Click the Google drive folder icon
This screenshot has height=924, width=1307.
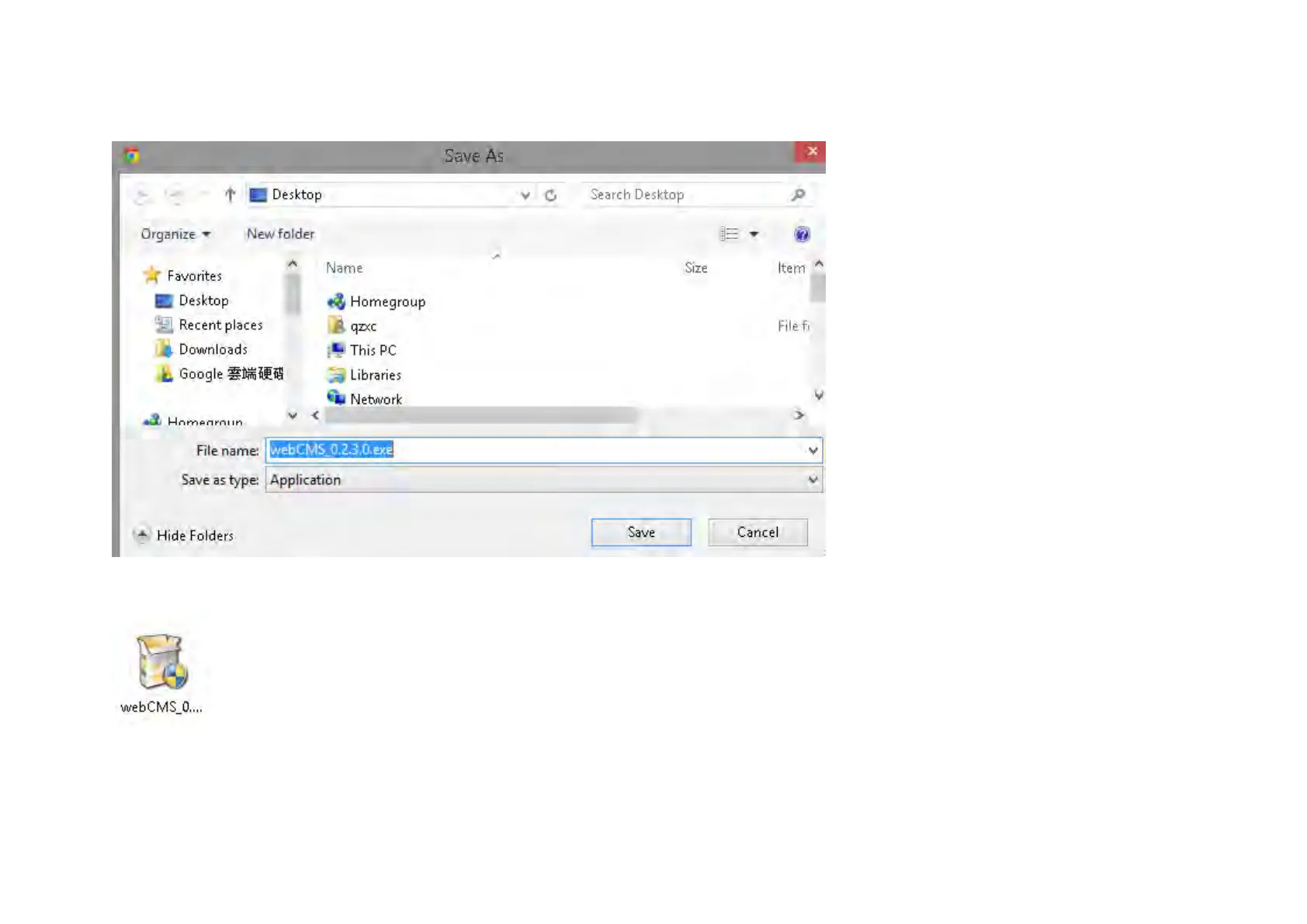[x=163, y=374]
